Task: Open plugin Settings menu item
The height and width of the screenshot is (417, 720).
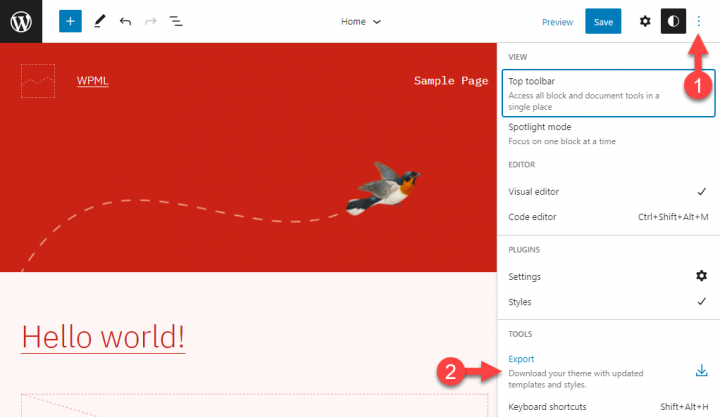Action: (608, 276)
